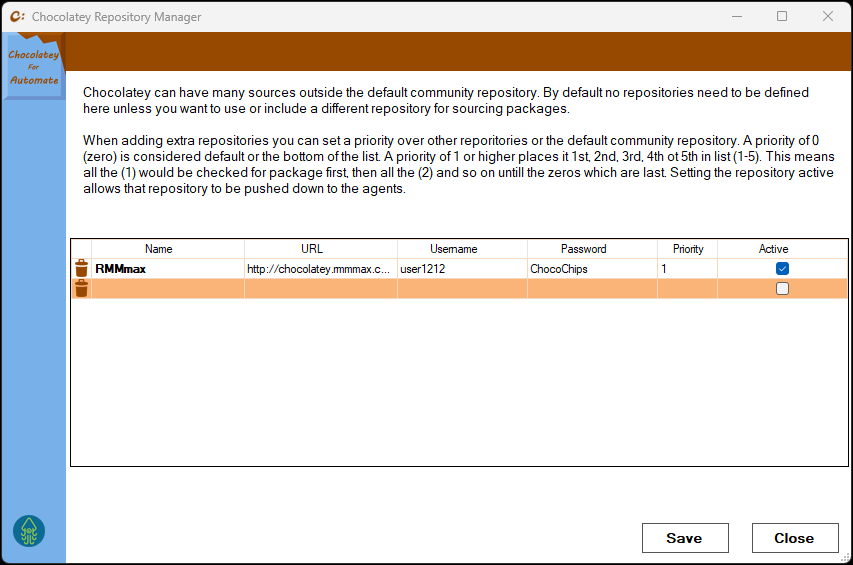Viewport: 853px width, 565px height.
Task: Edit the user1212 username cell
Action: tap(461, 269)
